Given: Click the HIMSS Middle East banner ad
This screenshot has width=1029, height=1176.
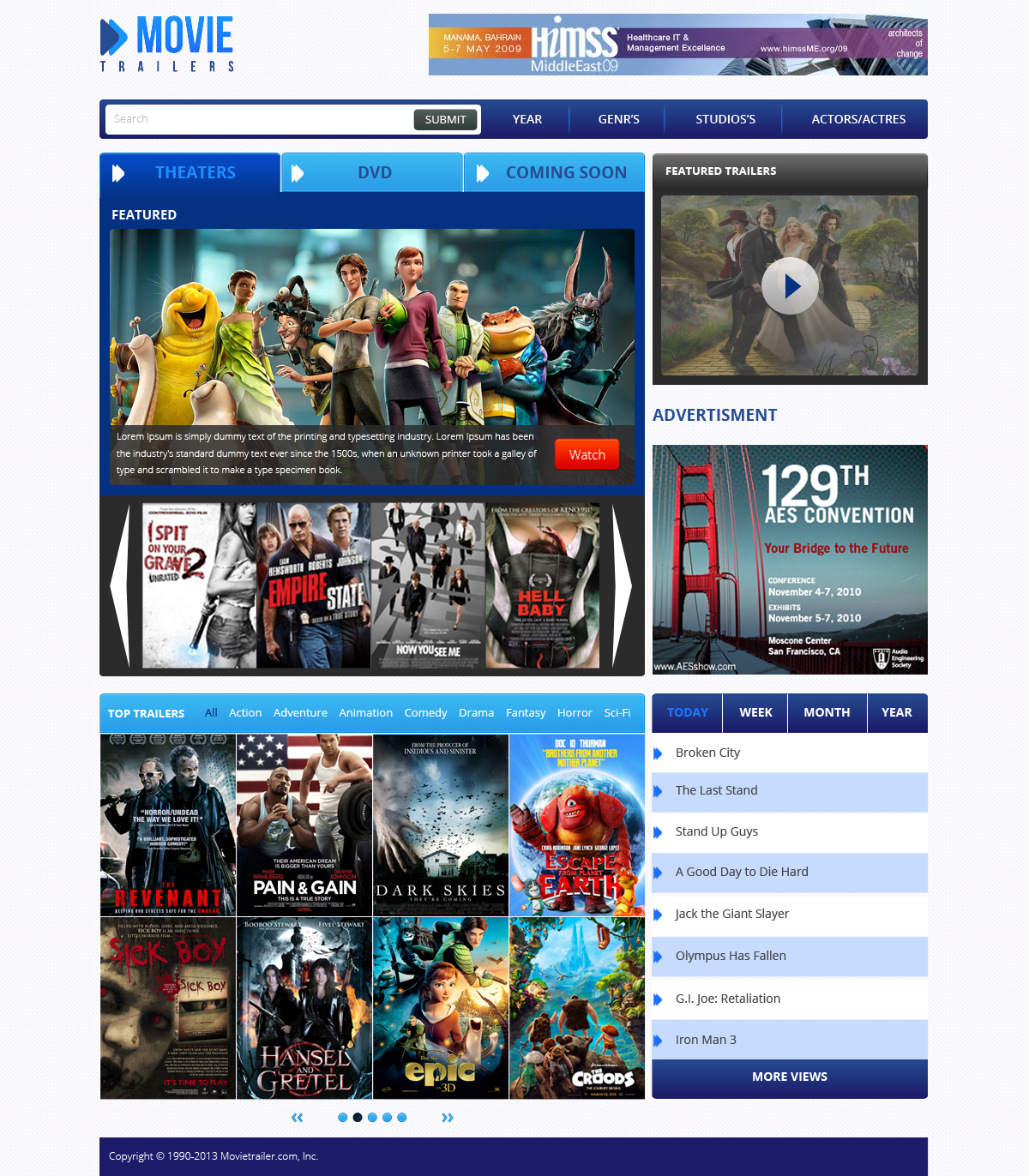Looking at the screenshot, I should click(x=678, y=45).
